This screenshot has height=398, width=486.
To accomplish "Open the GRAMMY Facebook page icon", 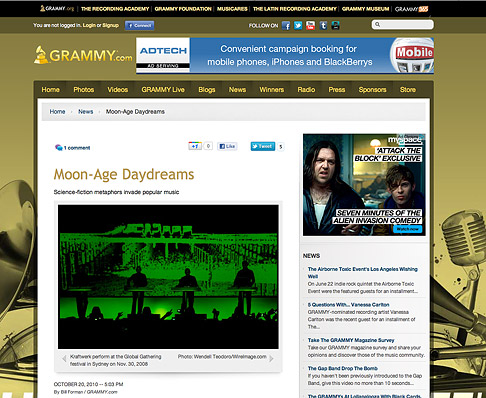I will 286,25.
